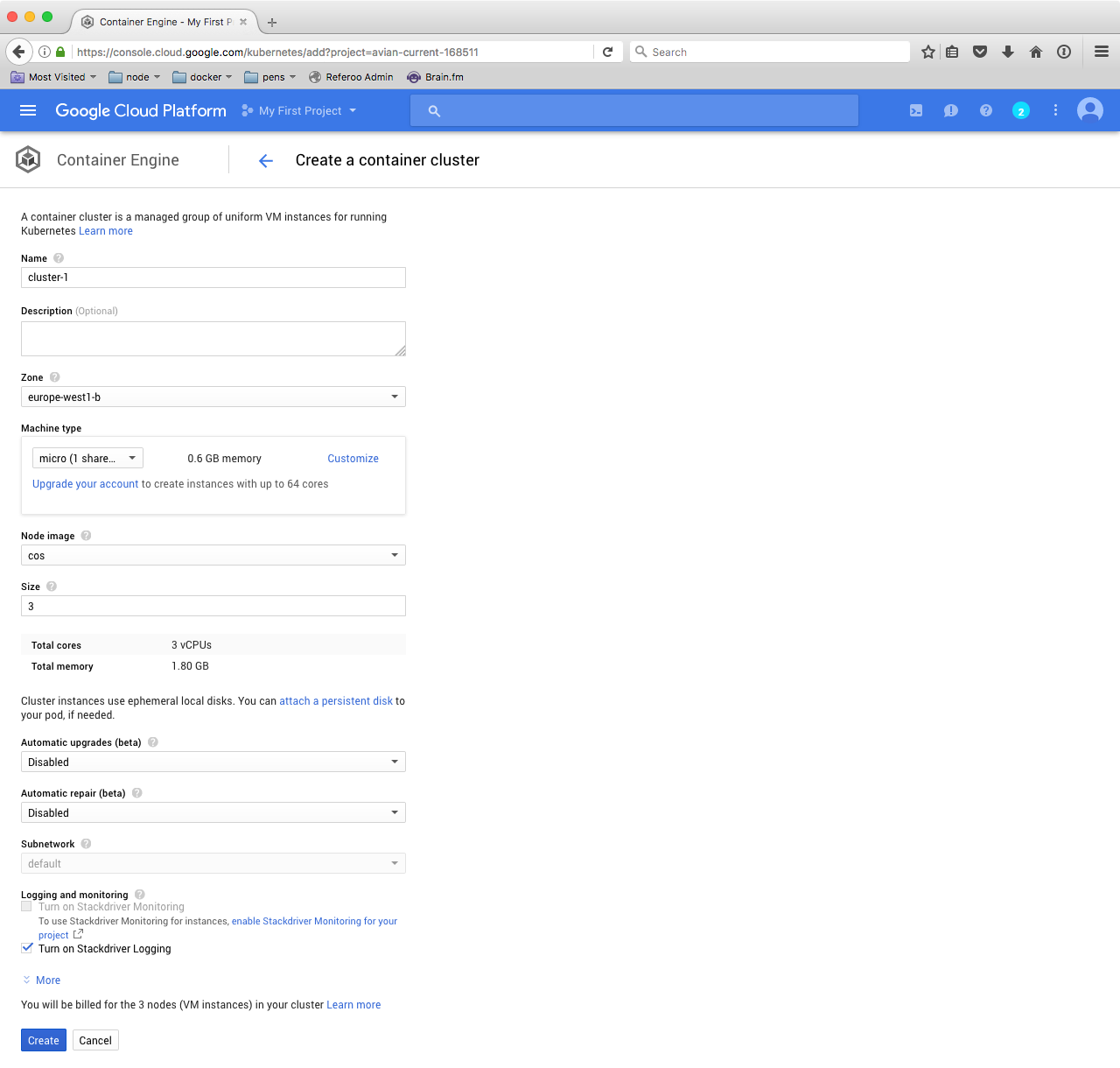Viewport: 1120px width, 1068px height.
Task: Open the docker bookmarks folder
Action: pos(203,77)
